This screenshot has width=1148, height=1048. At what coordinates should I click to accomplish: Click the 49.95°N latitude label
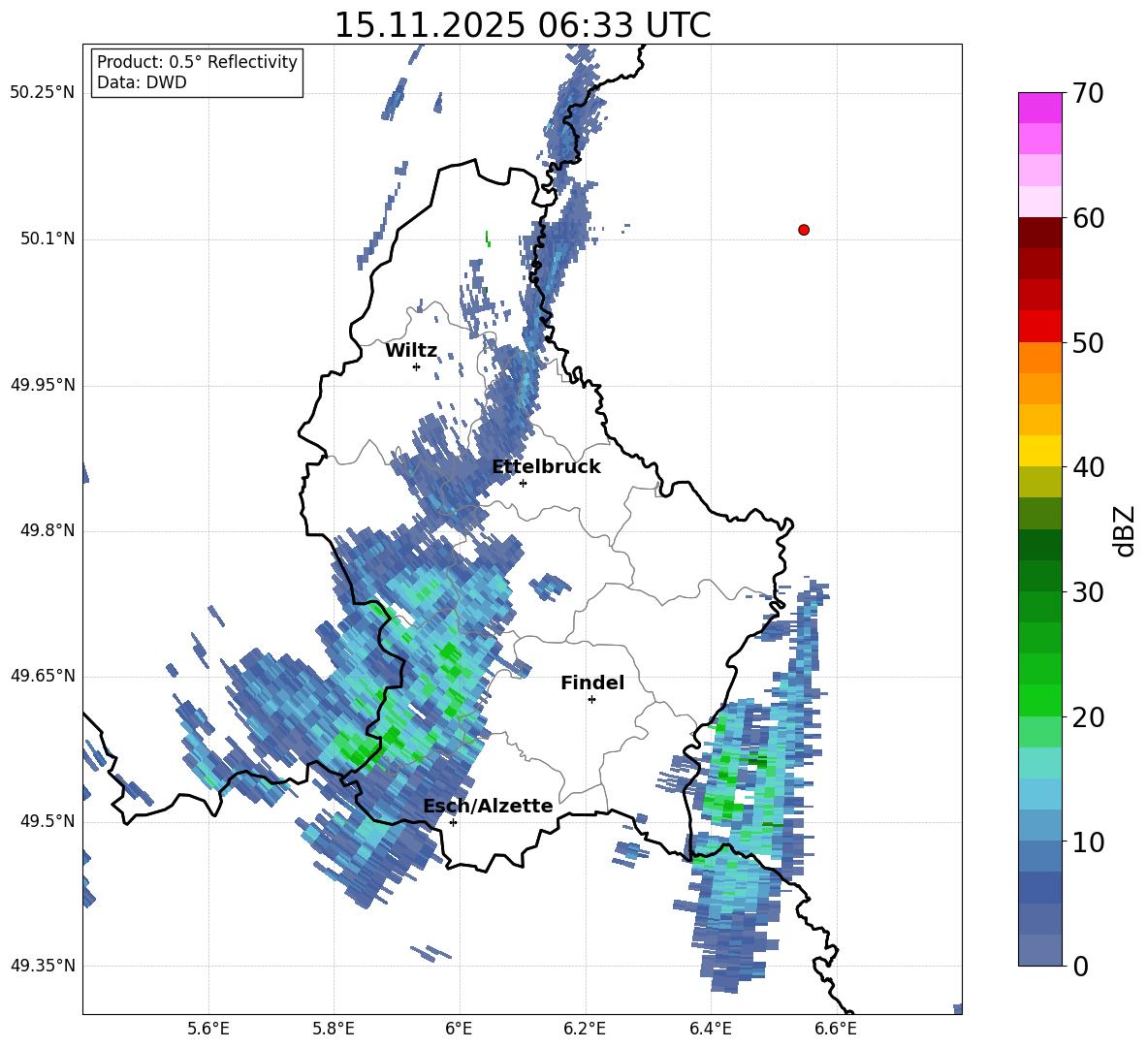click(x=43, y=385)
